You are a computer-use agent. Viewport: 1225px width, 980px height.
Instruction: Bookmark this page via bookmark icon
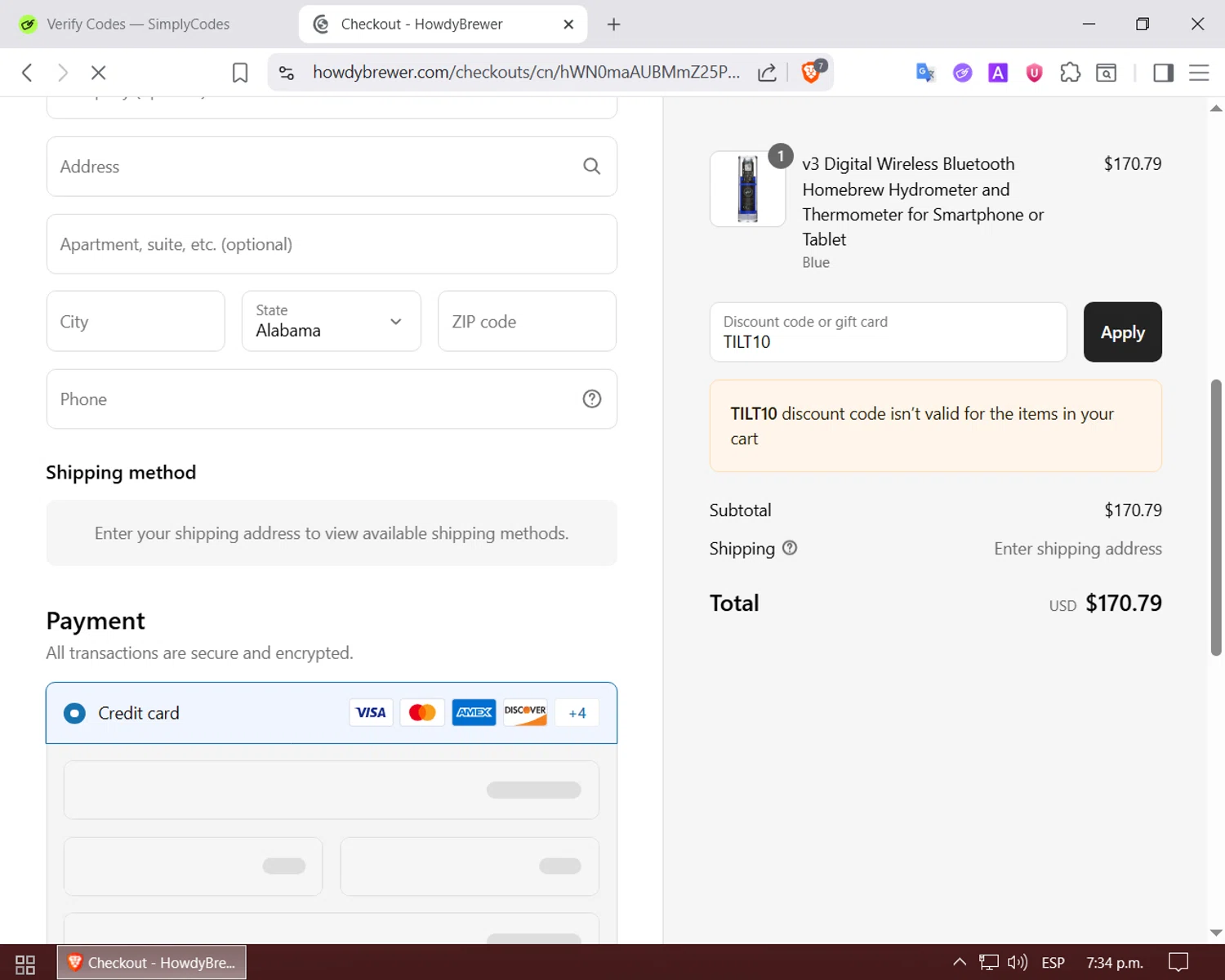[240, 73]
